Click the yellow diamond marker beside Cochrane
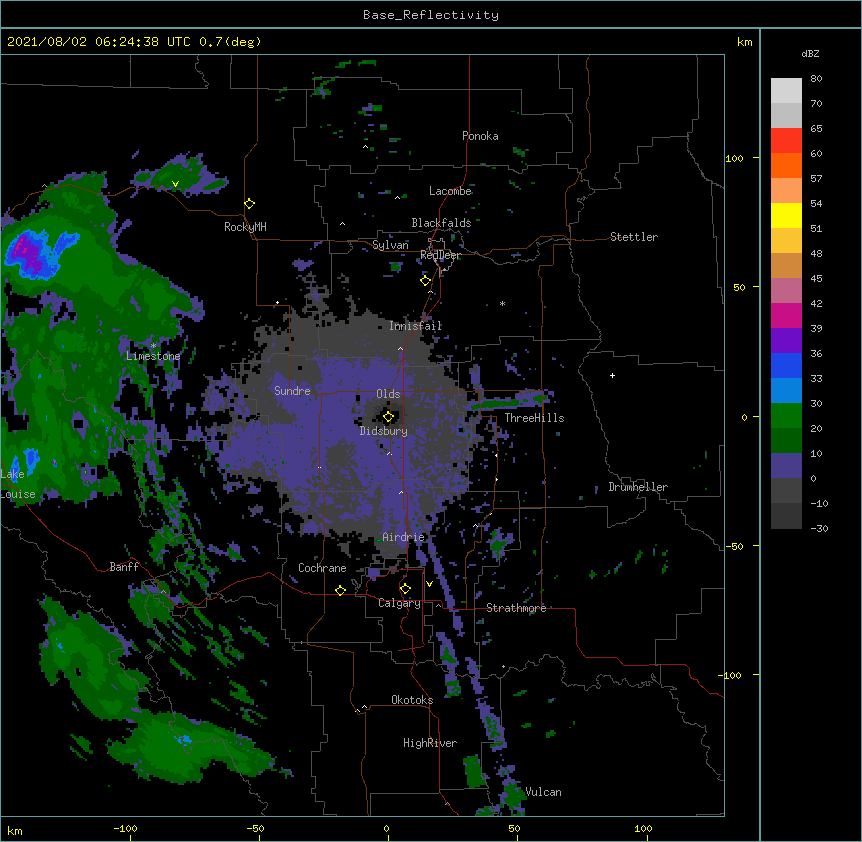 [340, 590]
